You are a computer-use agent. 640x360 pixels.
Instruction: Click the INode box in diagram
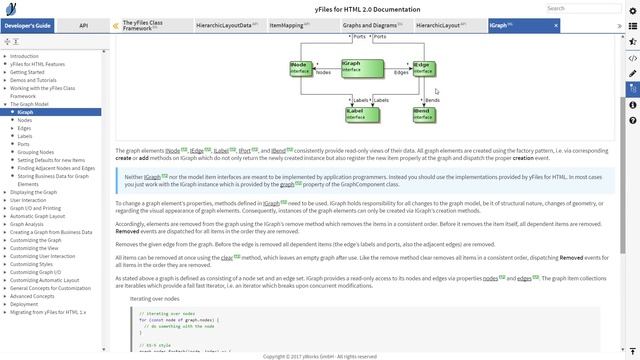(301, 68)
